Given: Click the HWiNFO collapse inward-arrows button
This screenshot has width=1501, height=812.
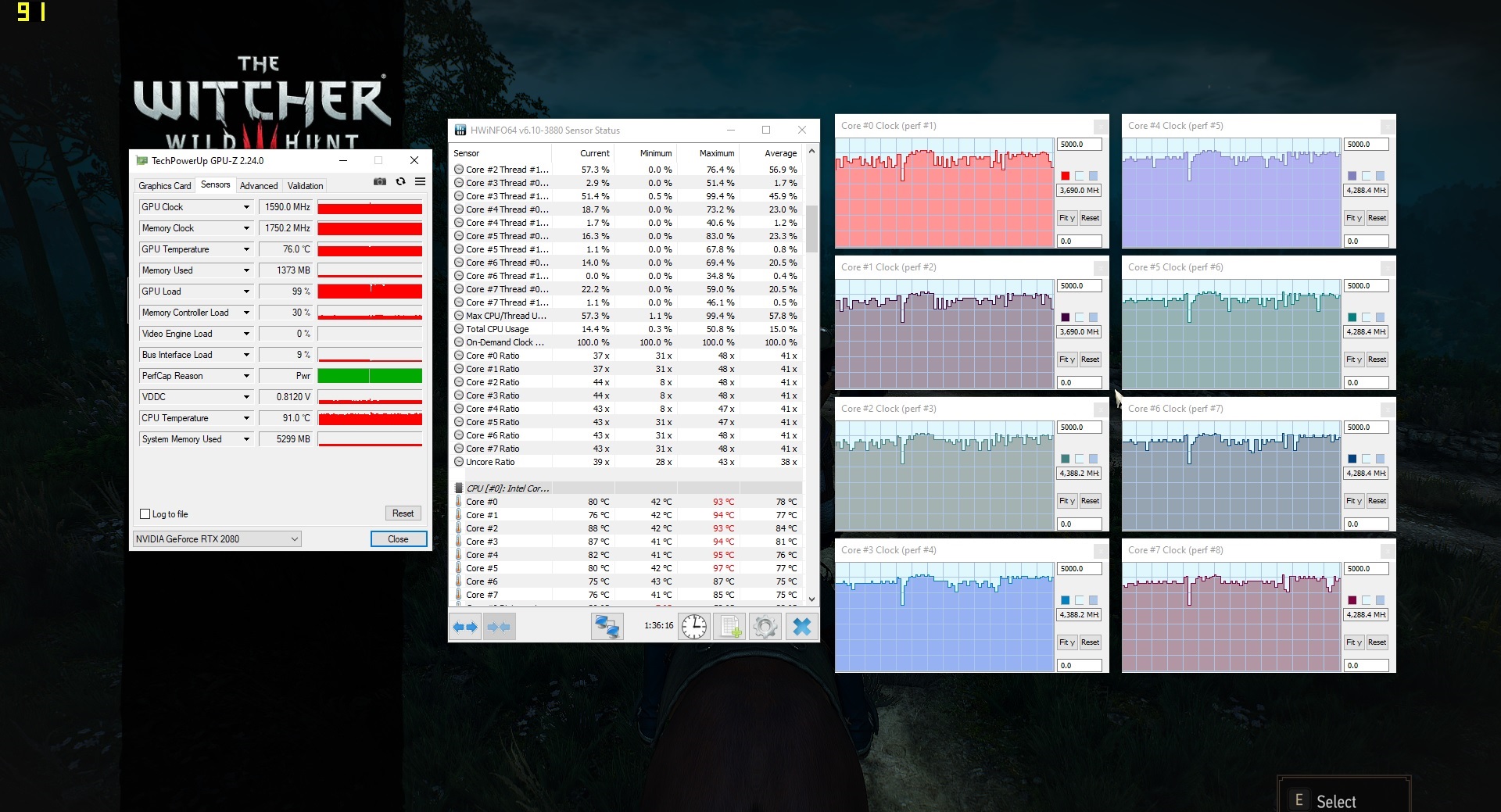Looking at the screenshot, I should pyautogui.click(x=499, y=627).
